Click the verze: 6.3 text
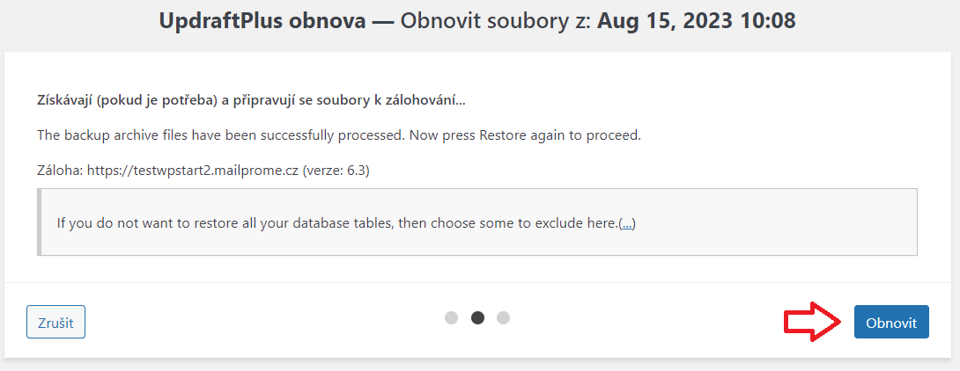The width and height of the screenshot is (960, 371). [x=336, y=170]
